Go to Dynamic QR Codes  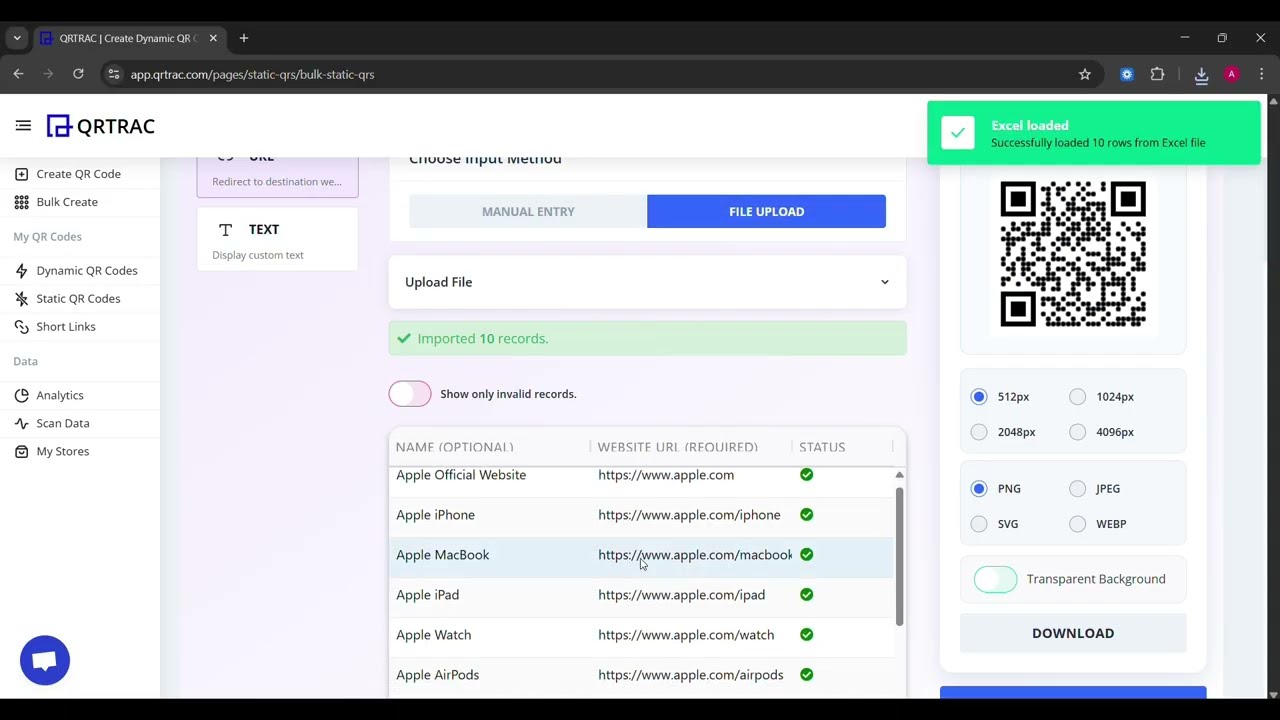tap(87, 271)
